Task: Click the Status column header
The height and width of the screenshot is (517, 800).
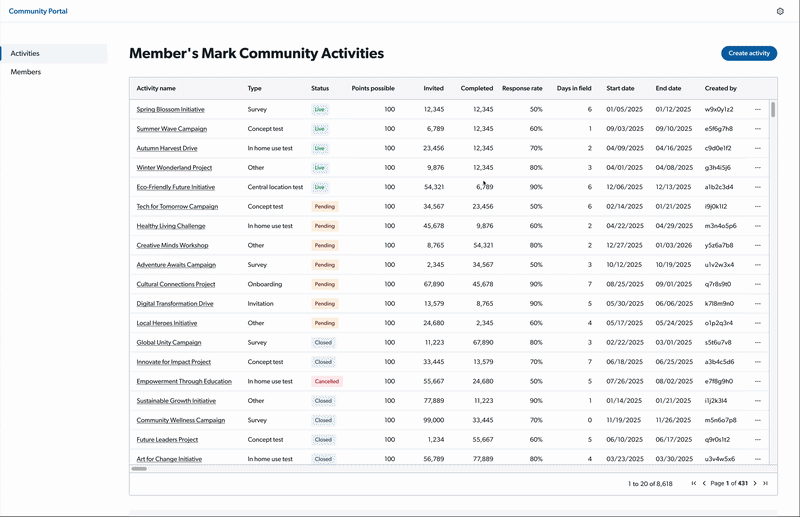Action: (320, 88)
